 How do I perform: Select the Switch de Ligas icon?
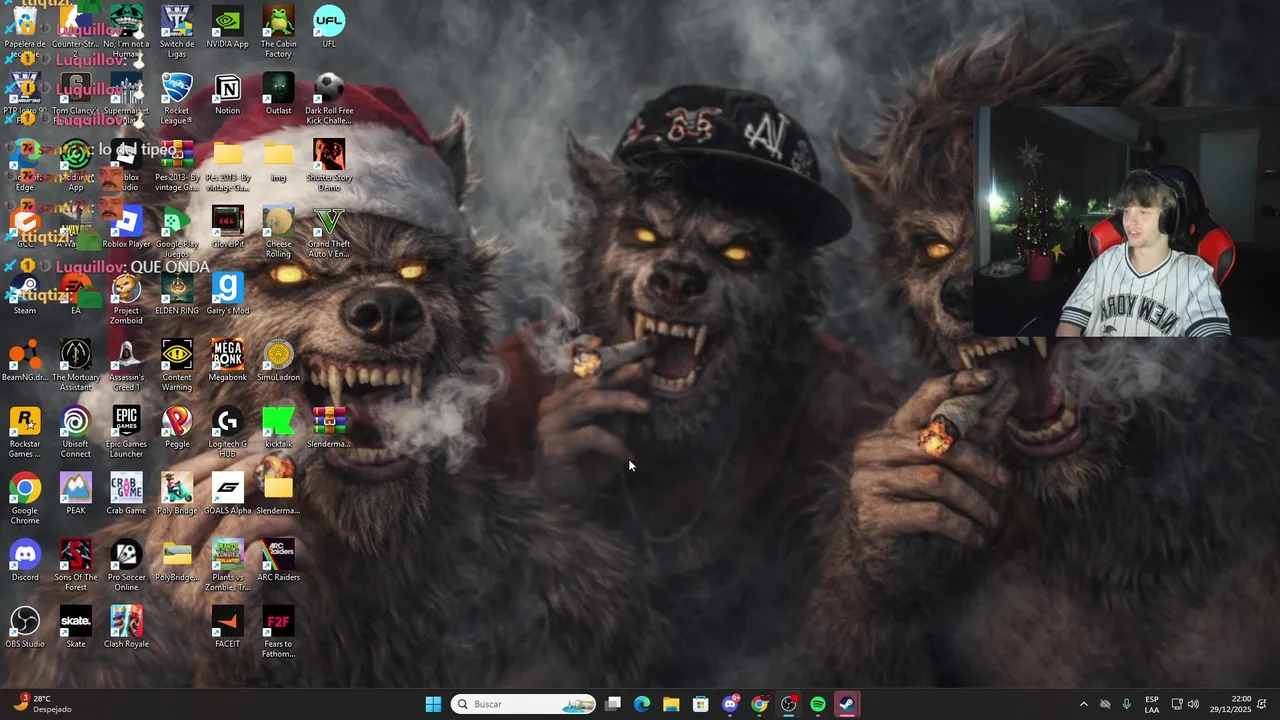[x=177, y=32]
